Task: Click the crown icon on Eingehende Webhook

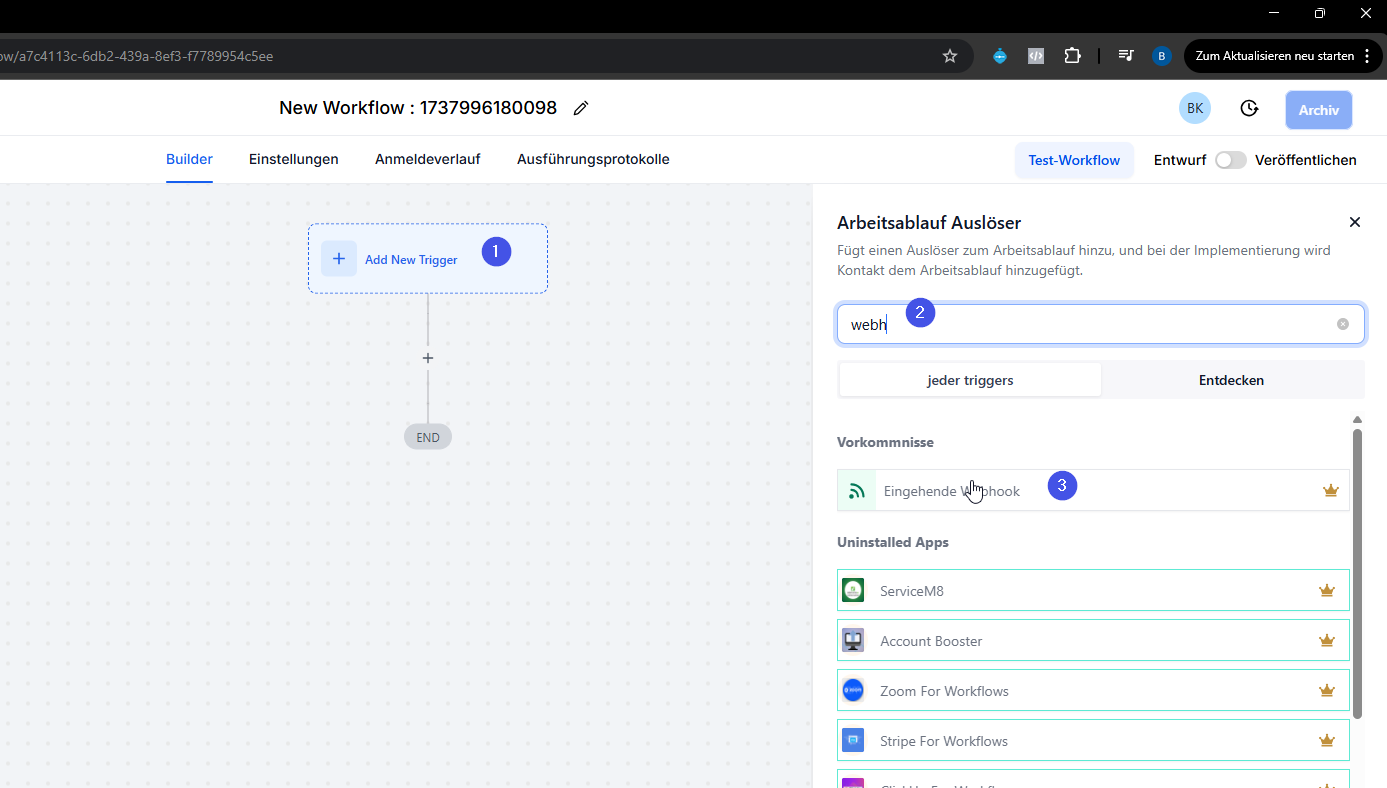Action: [x=1331, y=490]
